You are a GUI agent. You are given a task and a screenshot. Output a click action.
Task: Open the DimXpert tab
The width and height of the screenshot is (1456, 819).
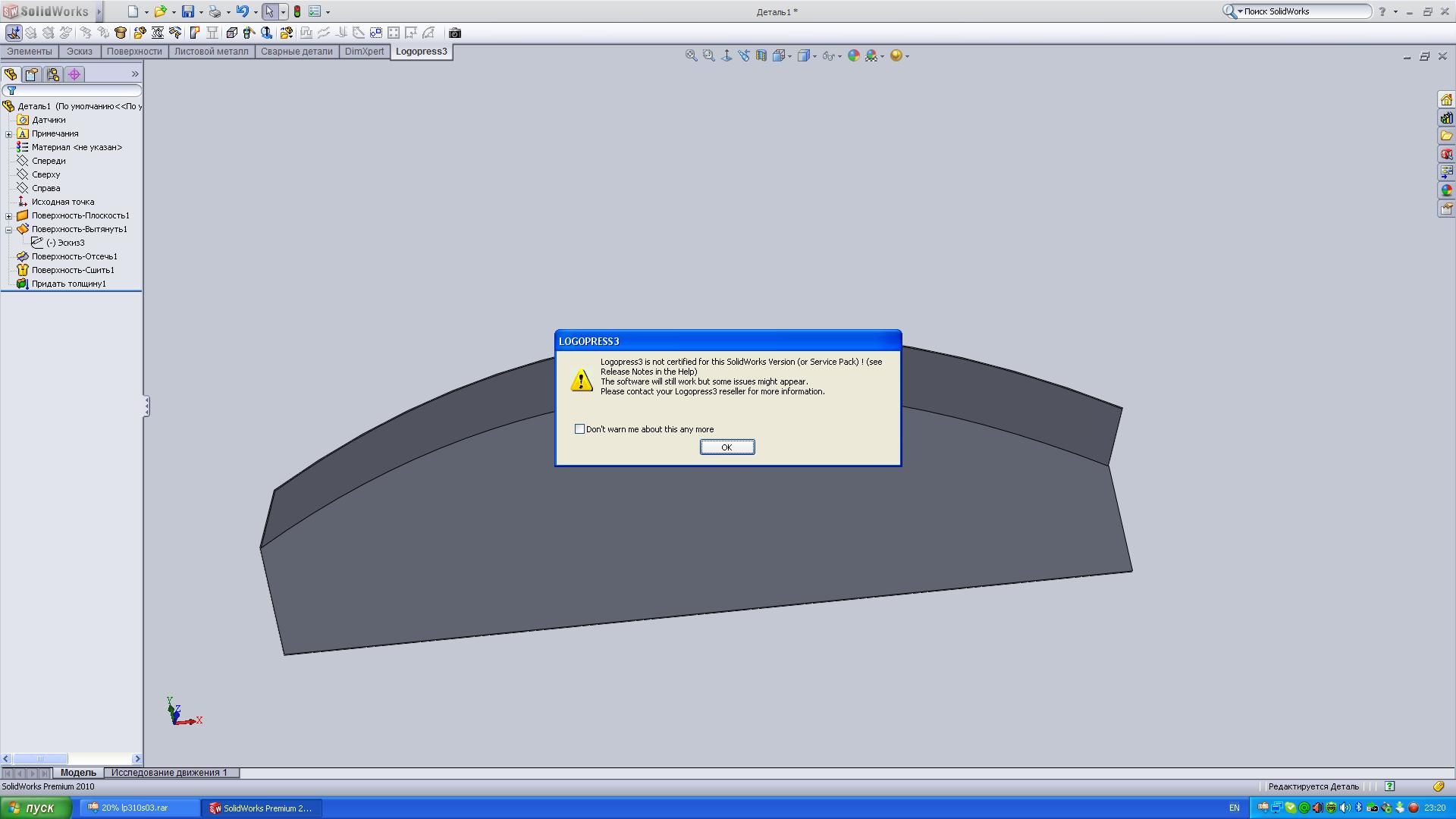pyautogui.click(x=364, y=52)
